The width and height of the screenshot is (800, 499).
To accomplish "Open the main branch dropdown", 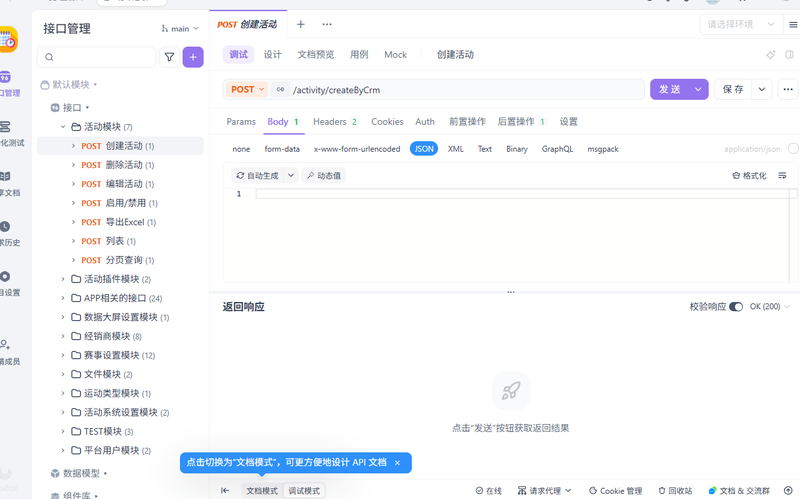I will click(180, 29).
